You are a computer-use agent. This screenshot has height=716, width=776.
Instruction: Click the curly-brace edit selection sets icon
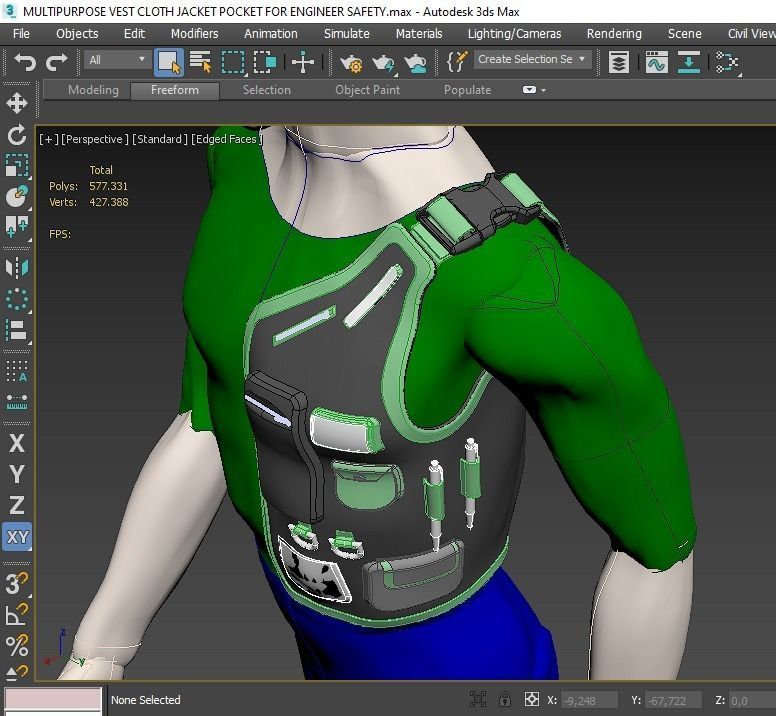pyautogui.click(x=456, y=62)
